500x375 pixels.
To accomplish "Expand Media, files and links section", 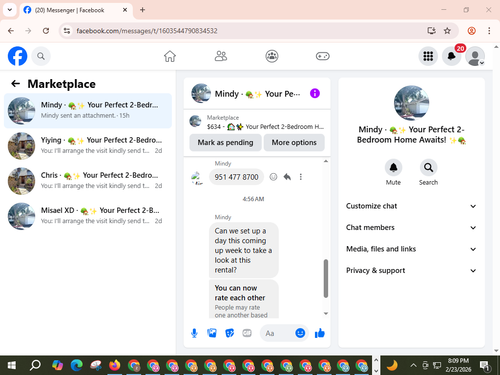I will tap(411, 249).
